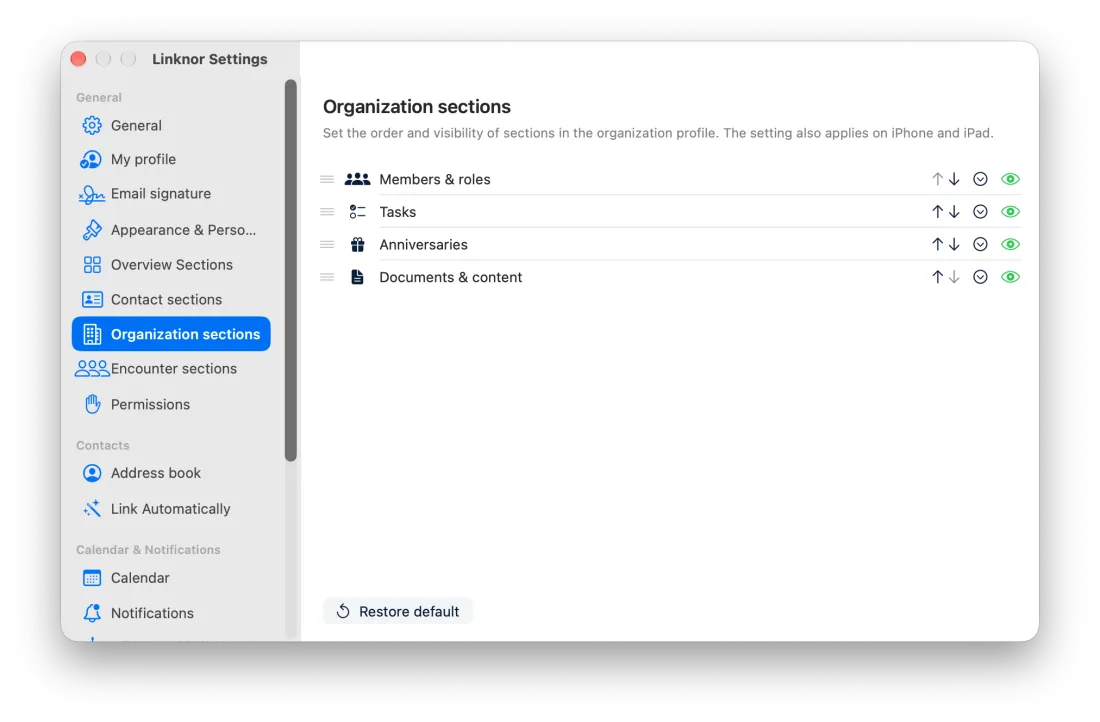Click the Restore default button
Screen dimensions: 1100x722
(398, 612)
